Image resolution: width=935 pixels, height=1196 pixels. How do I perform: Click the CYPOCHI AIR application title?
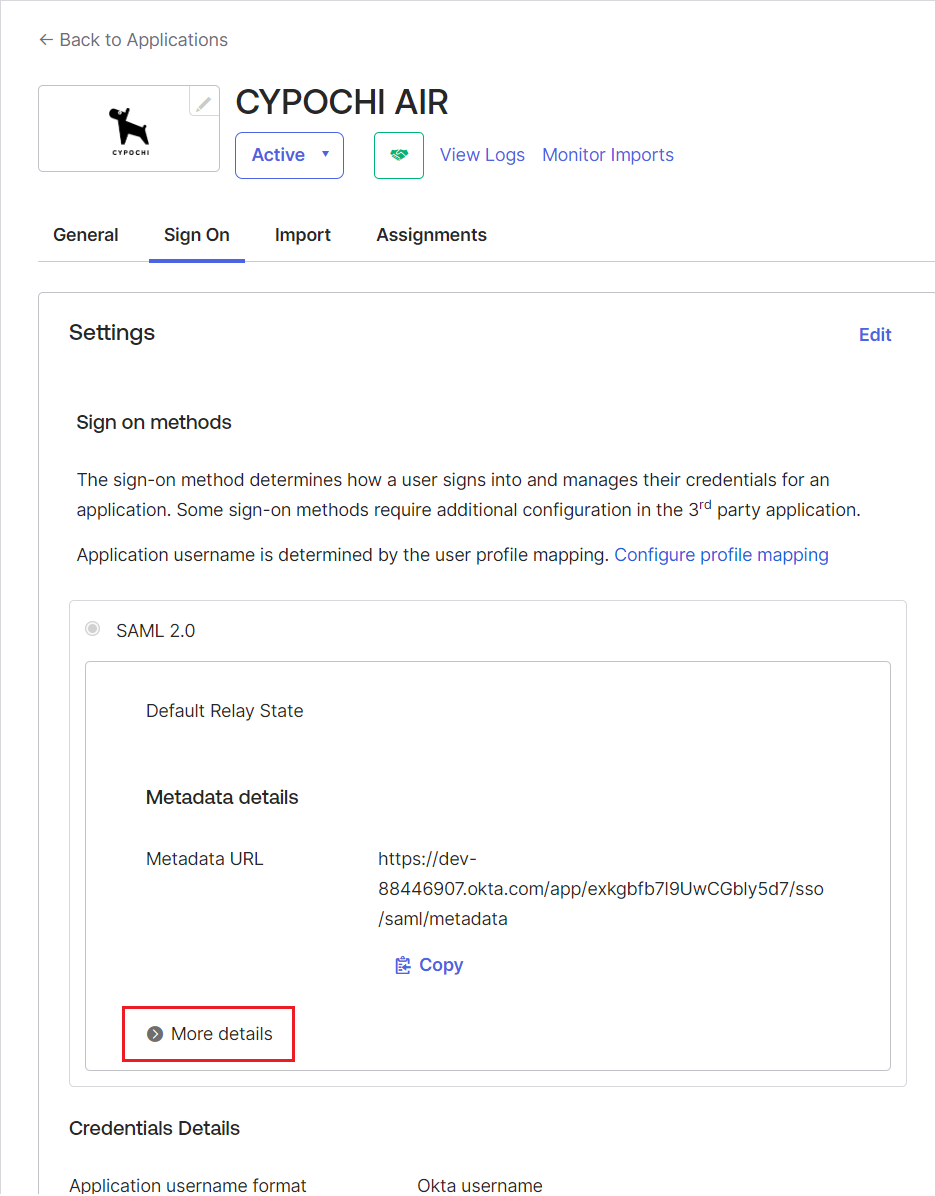[342, 102]
